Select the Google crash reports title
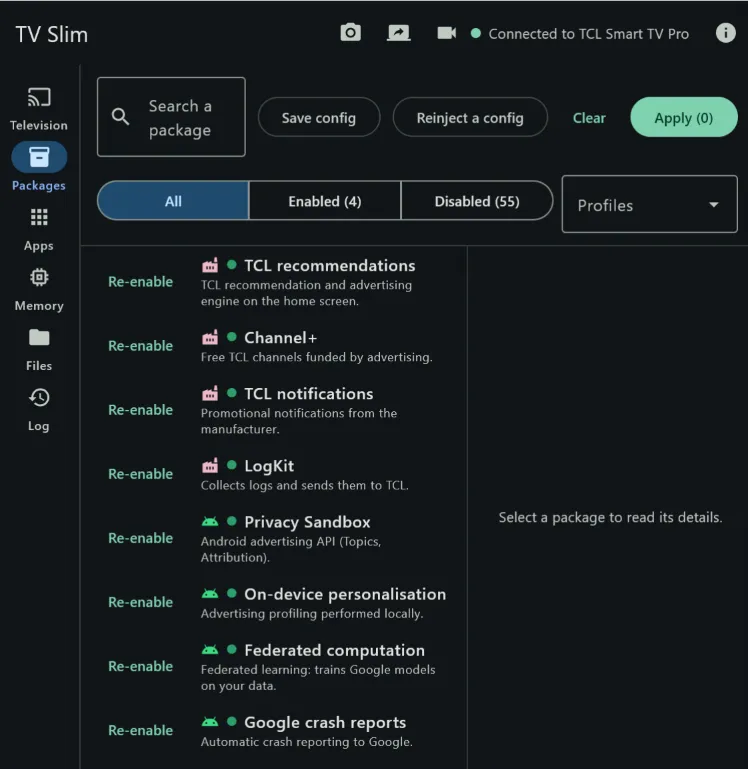 pyautogui.click(x=325, y=722)
